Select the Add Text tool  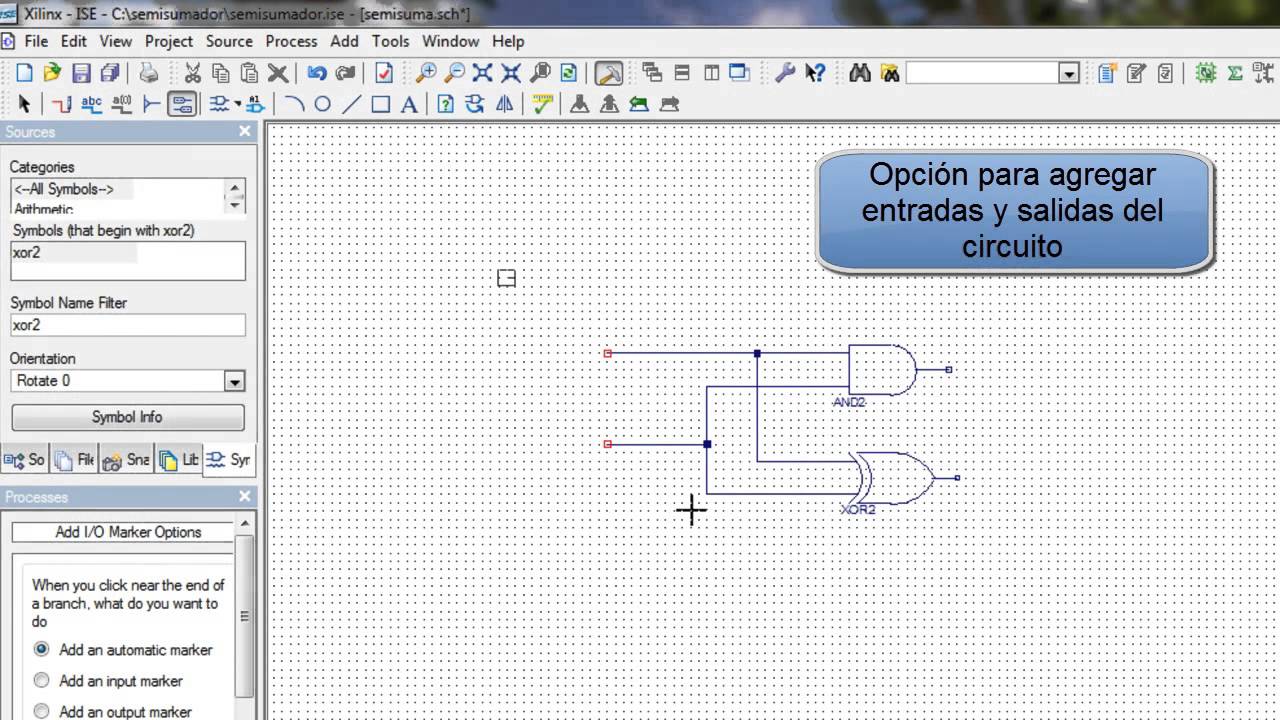(409, 104)
